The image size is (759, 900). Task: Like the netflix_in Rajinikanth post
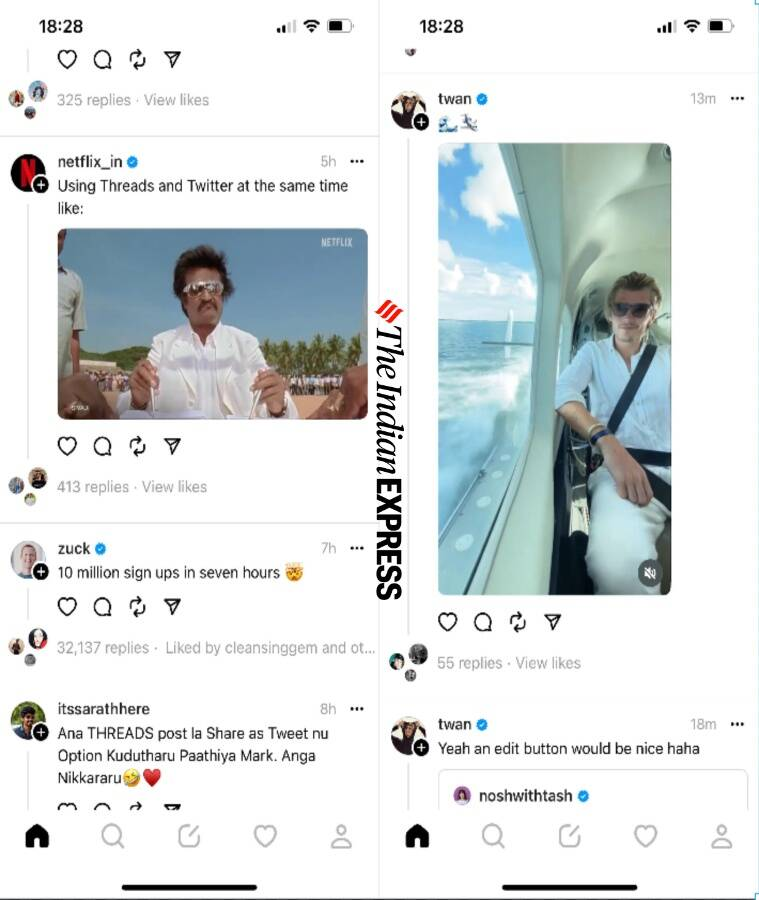point(67,446)
